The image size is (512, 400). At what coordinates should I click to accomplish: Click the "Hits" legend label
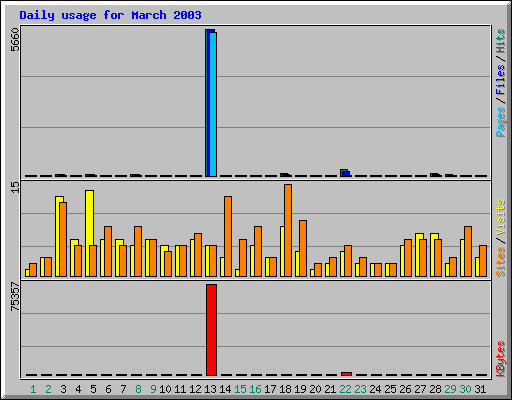pos(500,41)
